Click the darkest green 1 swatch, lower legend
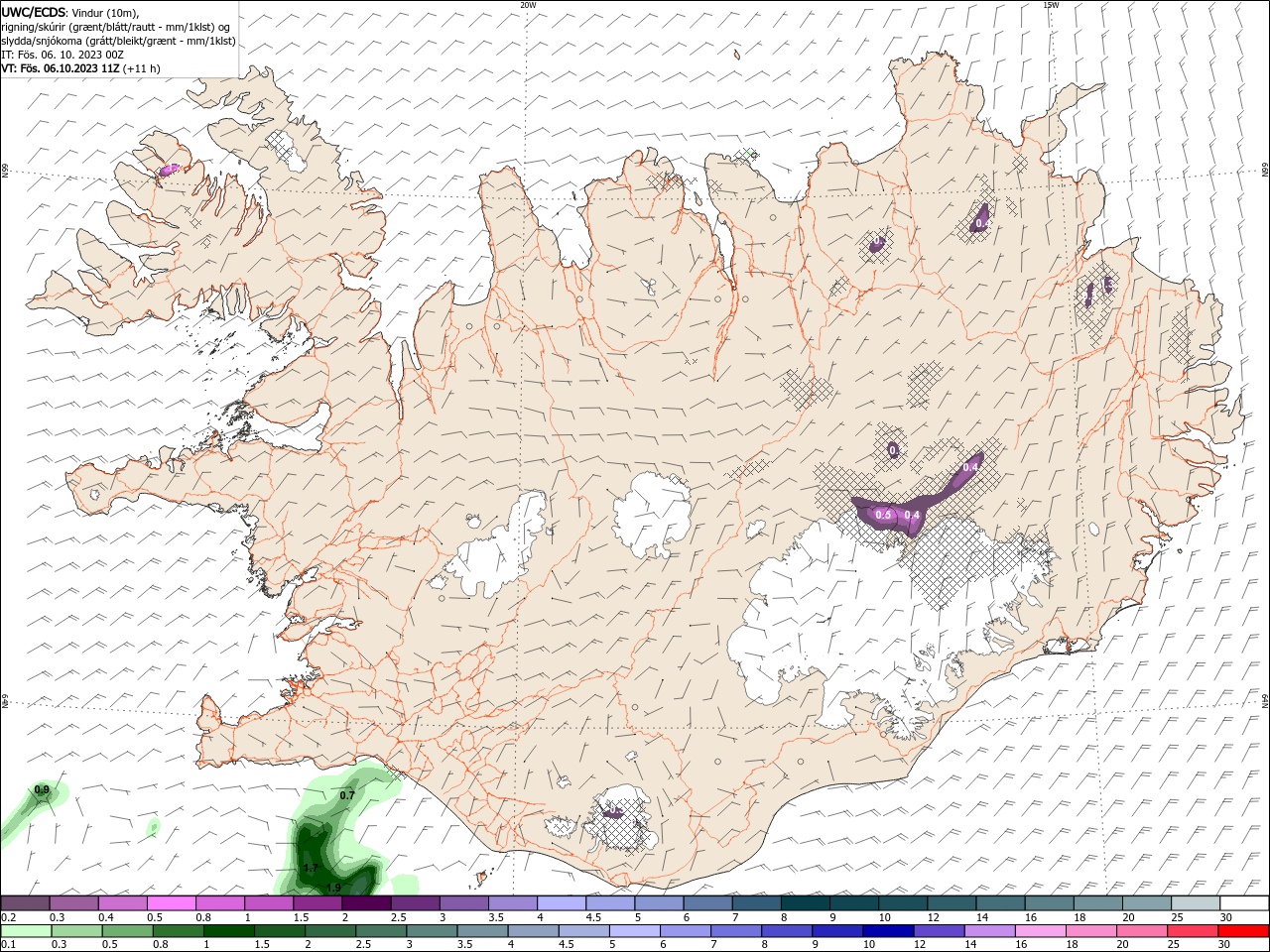This screenshot has width=1270, height=952. [x=228, y=931]
